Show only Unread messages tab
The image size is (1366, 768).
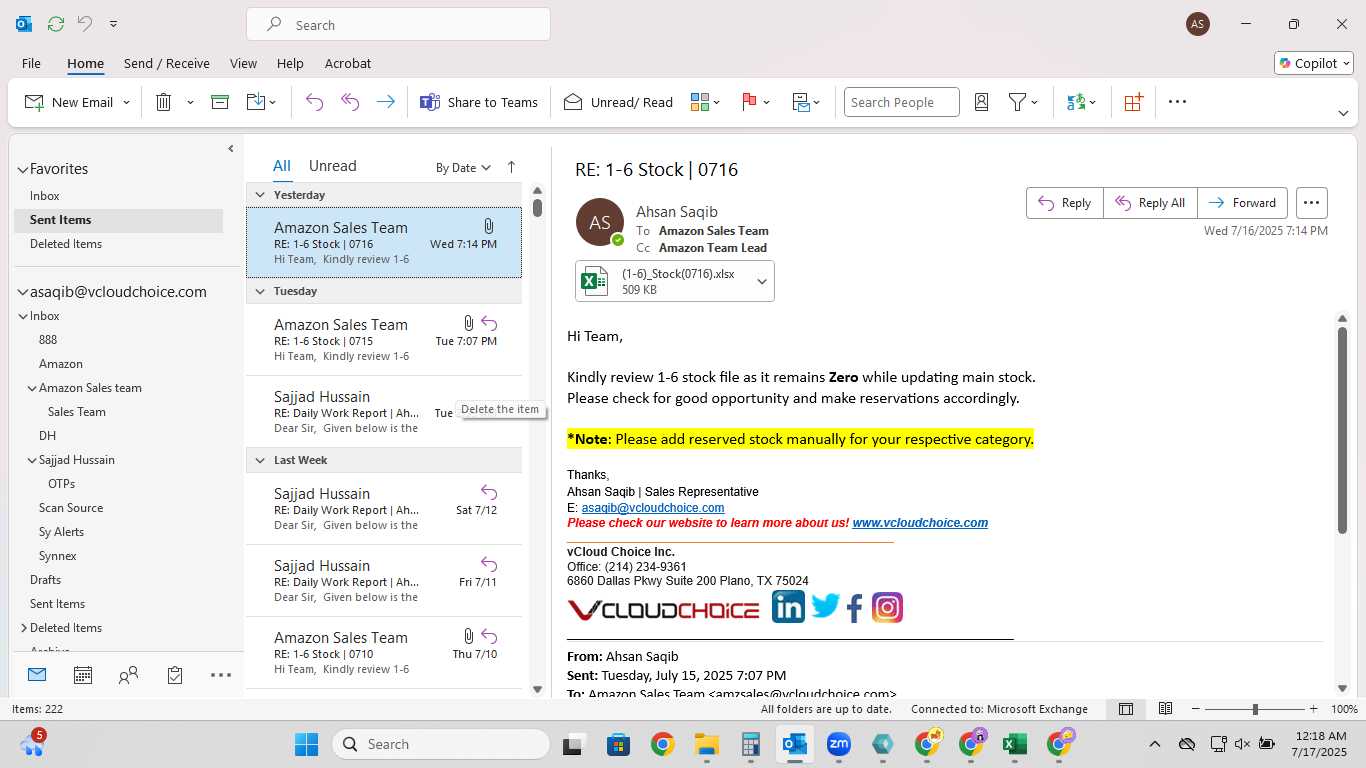click(x=332, y=166)
